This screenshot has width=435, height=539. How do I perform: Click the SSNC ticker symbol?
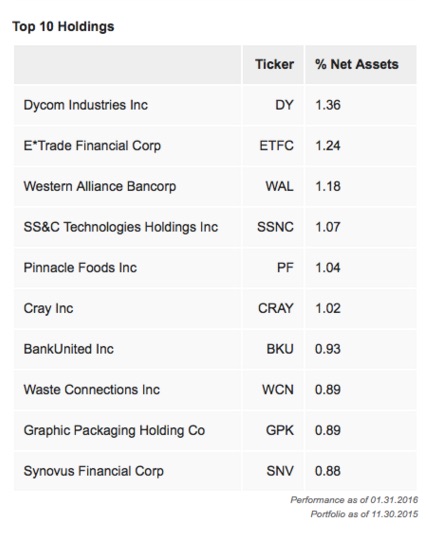pyautogui.click(x=275, y=227)
